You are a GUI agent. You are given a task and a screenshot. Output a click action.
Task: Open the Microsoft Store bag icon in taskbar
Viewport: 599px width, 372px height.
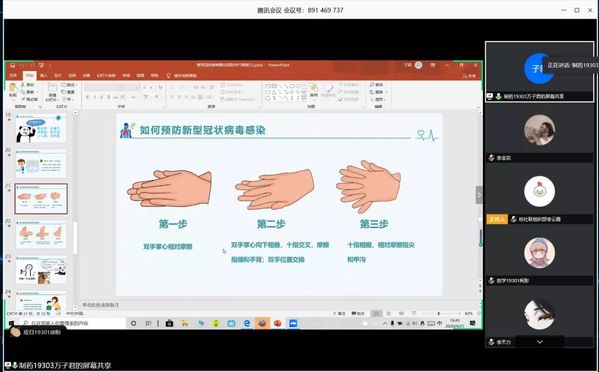point(169,323)
